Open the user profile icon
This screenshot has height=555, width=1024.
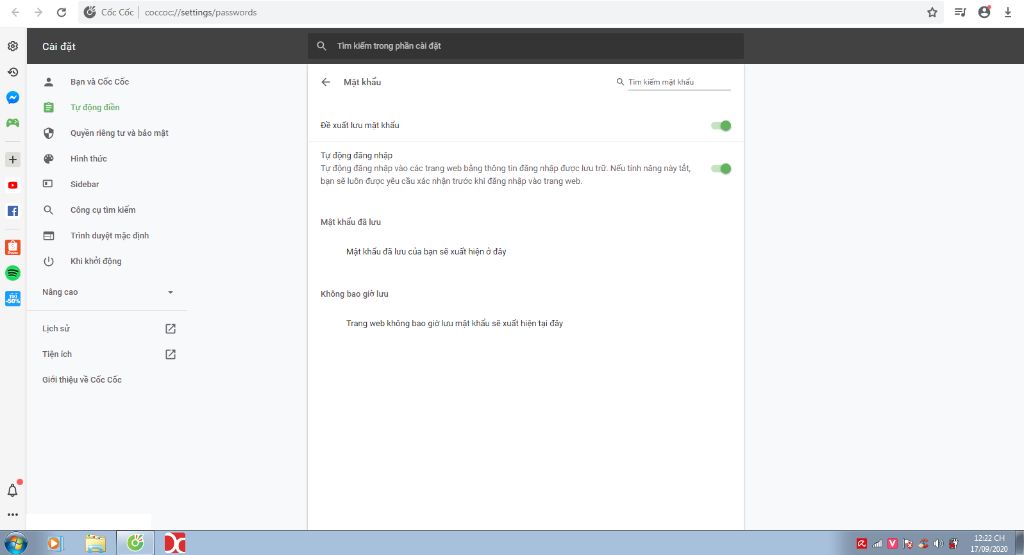(x=984, y=12)
